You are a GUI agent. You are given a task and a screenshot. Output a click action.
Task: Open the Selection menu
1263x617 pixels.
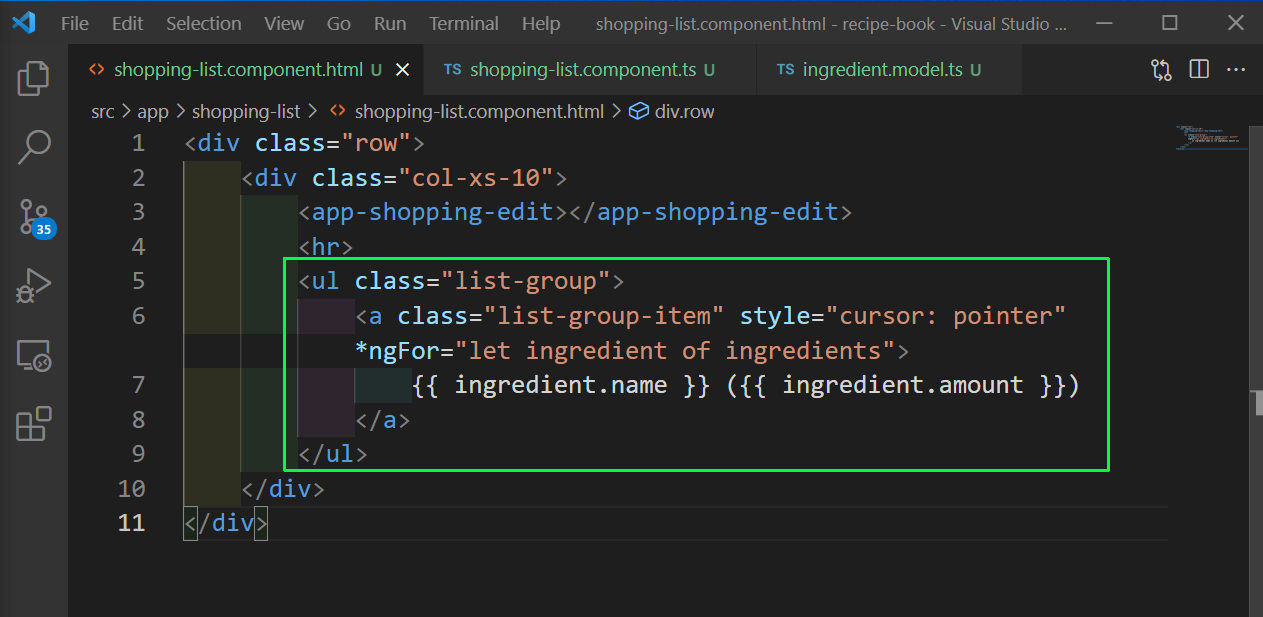click(204, 23)
